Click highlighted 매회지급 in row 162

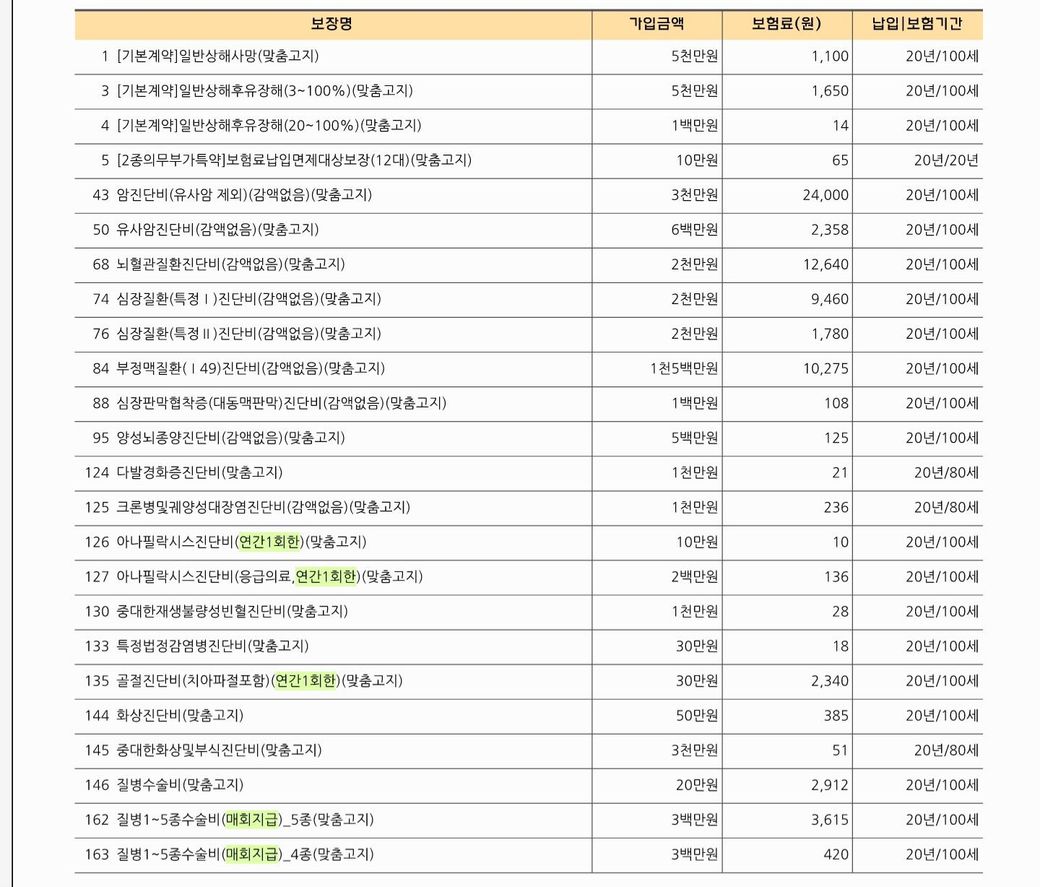[x=253, y=820]
